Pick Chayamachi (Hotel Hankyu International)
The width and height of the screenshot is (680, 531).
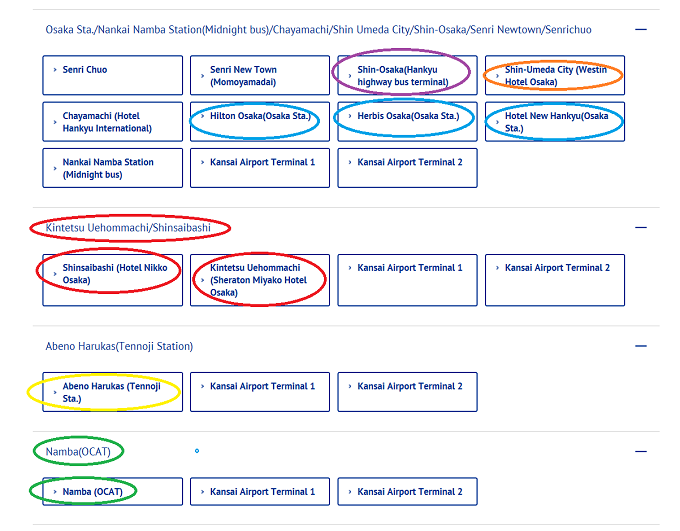tap(112, 121)
